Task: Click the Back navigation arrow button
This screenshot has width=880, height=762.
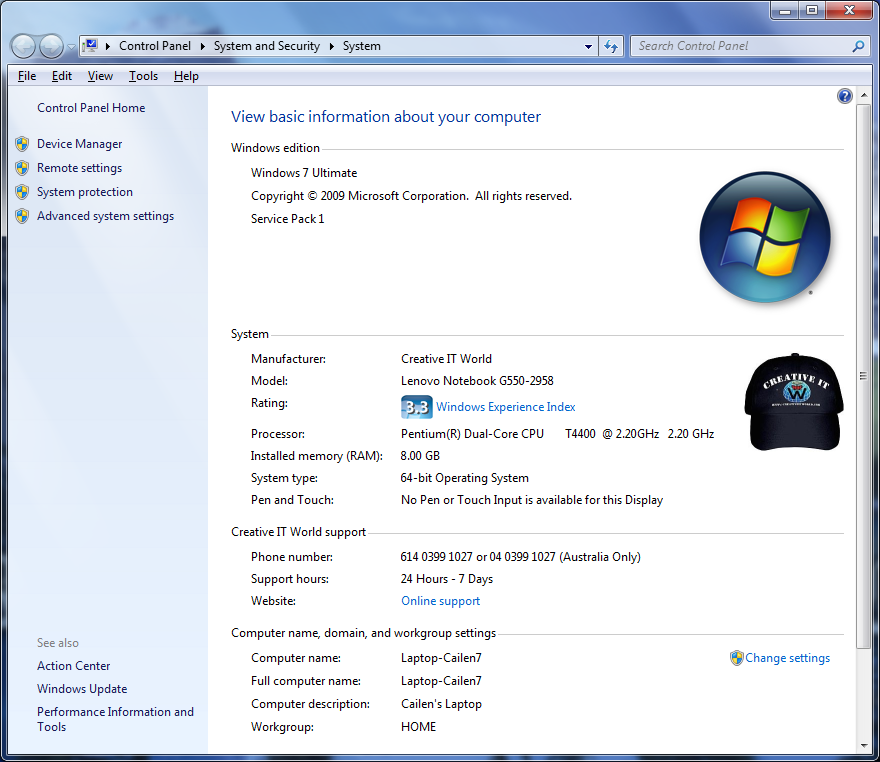Action: pyautogui.click(x=24, y=46)
